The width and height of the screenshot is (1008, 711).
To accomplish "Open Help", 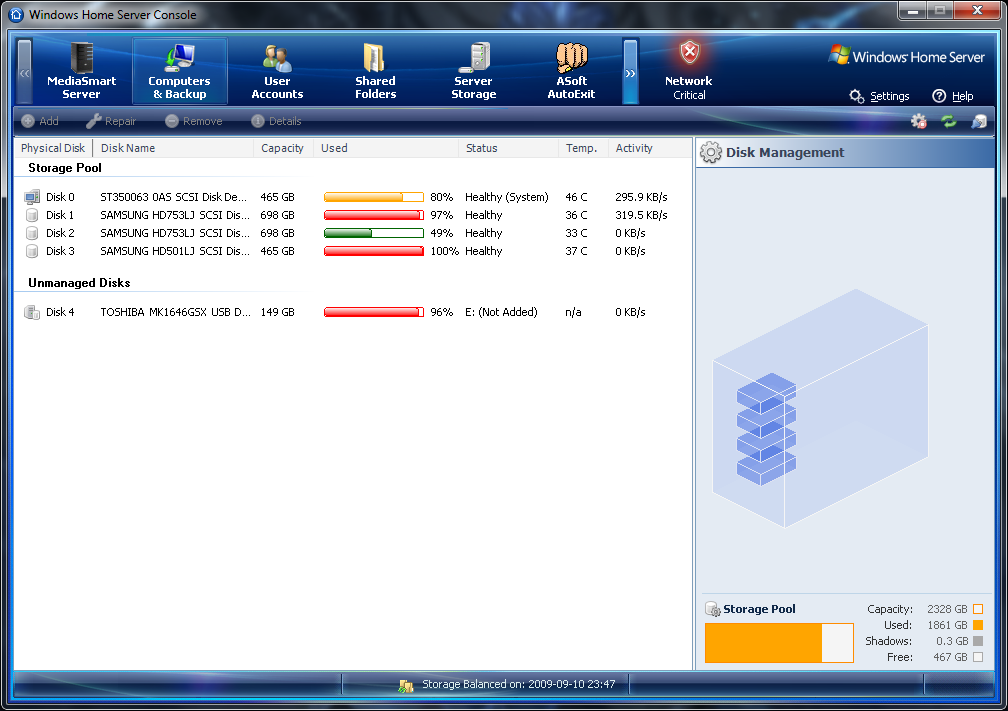I will [x=953, y=96].
